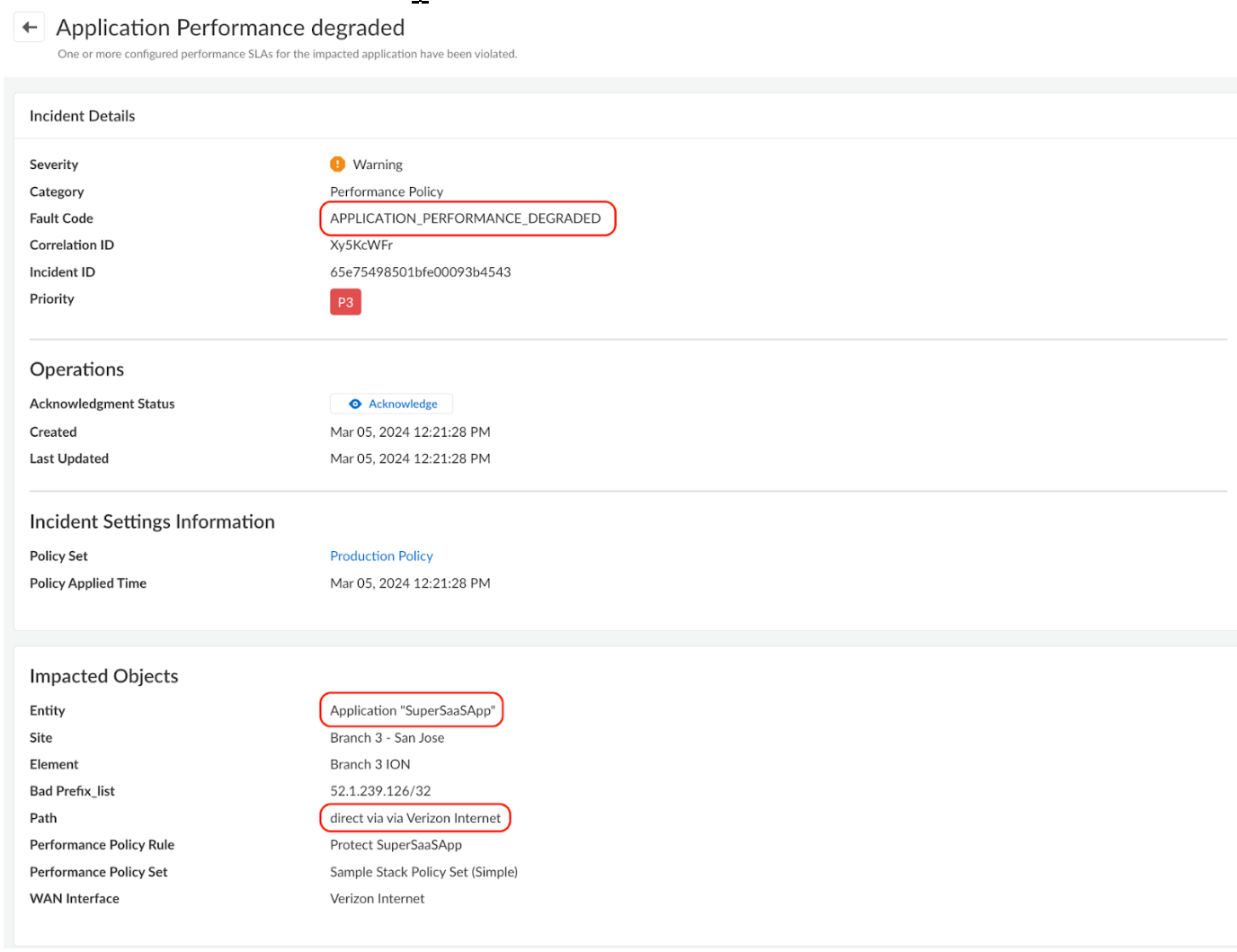Select the P3 priority badge
The image size is (1237, 952).
pyautogui.click(x=345, y=301)
